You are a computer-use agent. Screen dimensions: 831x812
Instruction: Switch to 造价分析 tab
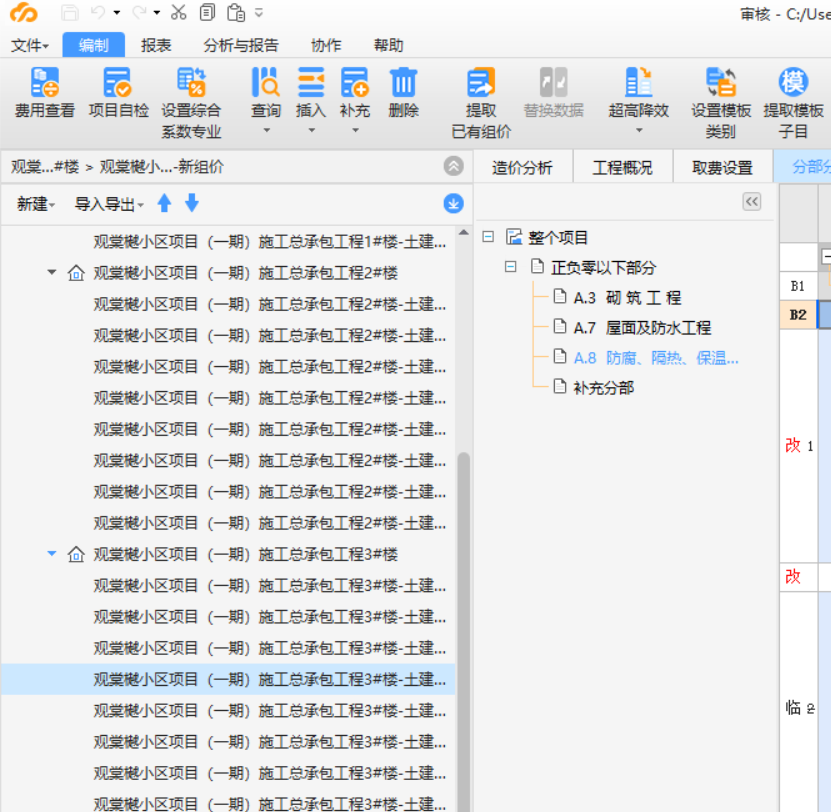(x=523, y=167)
